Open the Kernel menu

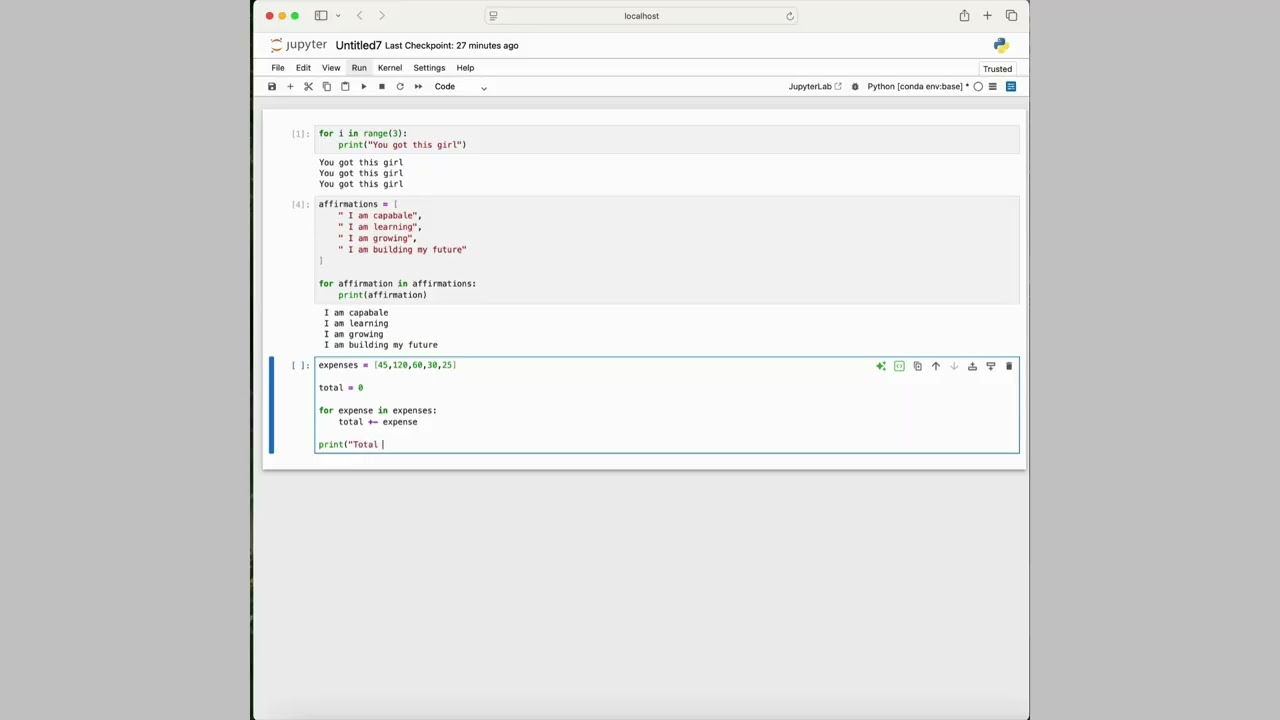pyautogui.click(x=390, y=68)
